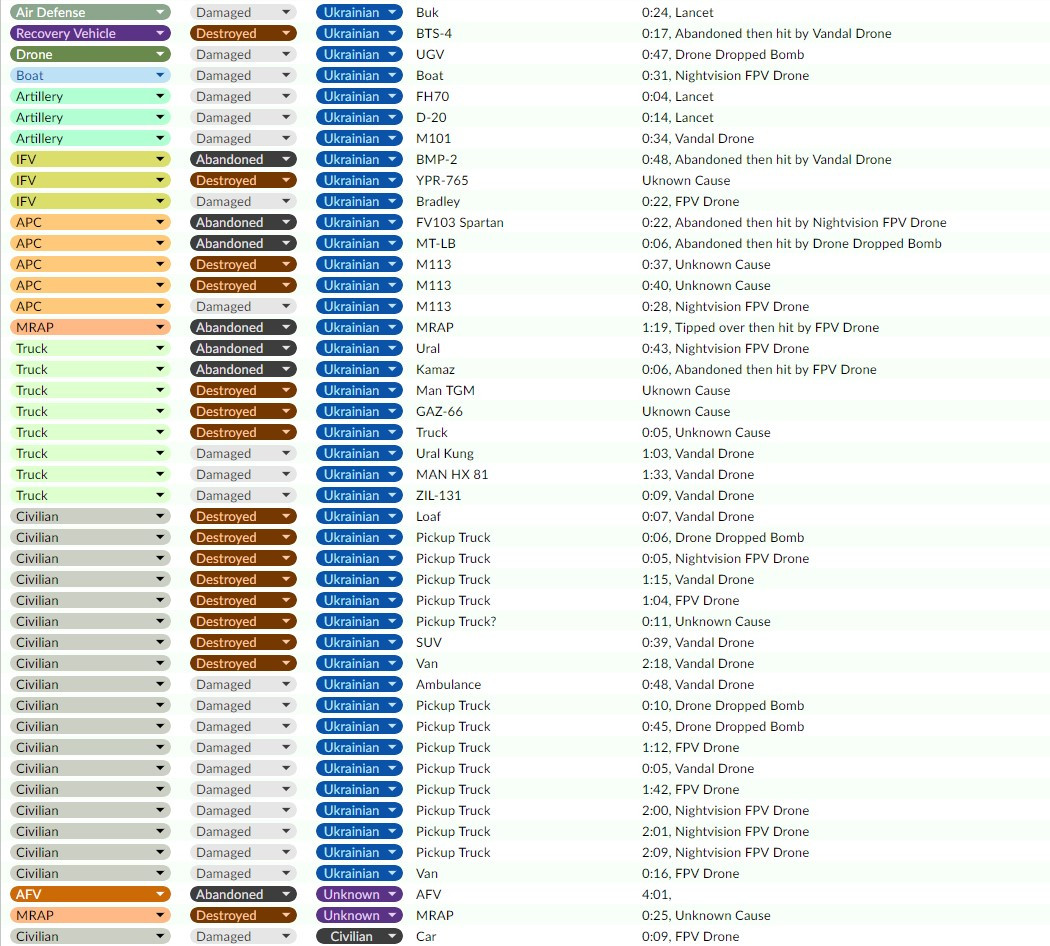Expand the APC dropdown in FV103 Spartan row
This screenshot has height=946, width=1050.
click(90, 222)
